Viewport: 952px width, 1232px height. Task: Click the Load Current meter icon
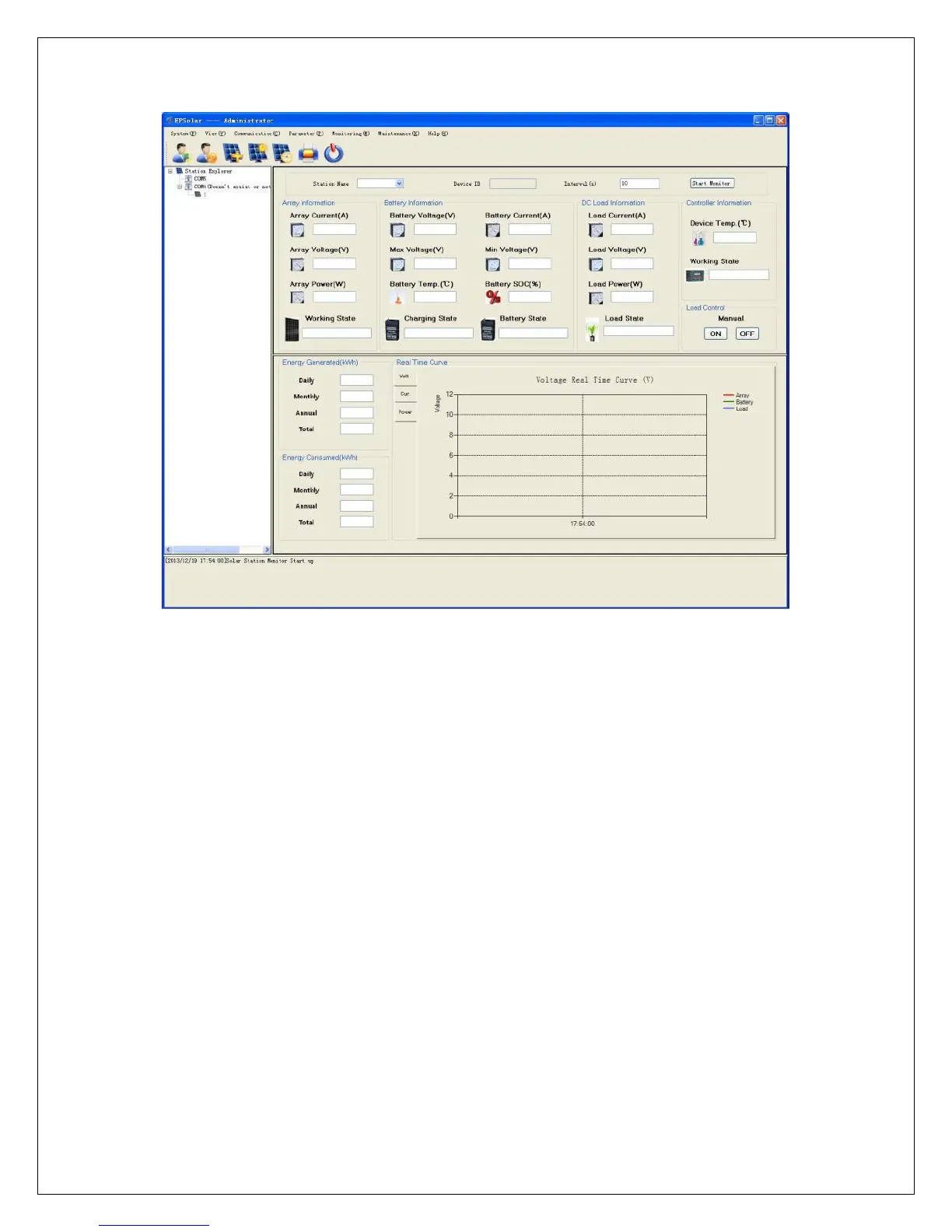pyautogui.click(x=596, y=230)
